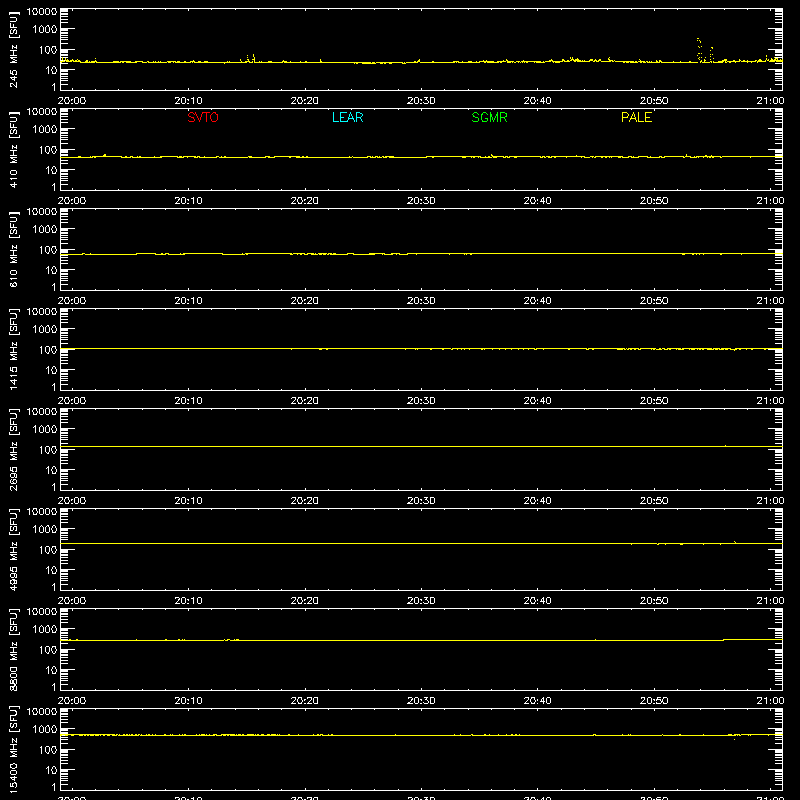This screenshot has width=800, height=800.
Task: Click the cyan LEAR station legend label
Action: point(347,117)
